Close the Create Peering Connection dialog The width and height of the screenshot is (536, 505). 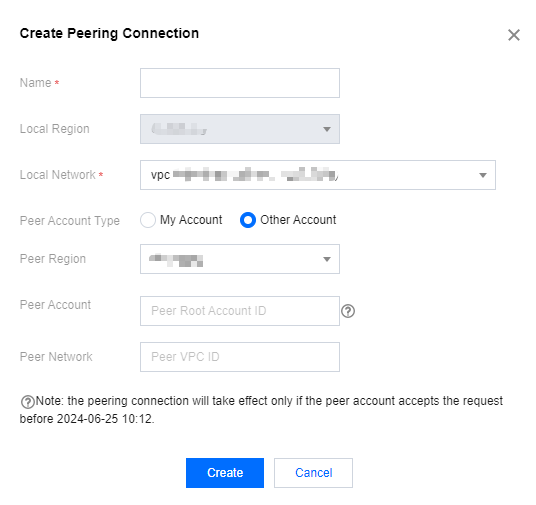(514, 35)
